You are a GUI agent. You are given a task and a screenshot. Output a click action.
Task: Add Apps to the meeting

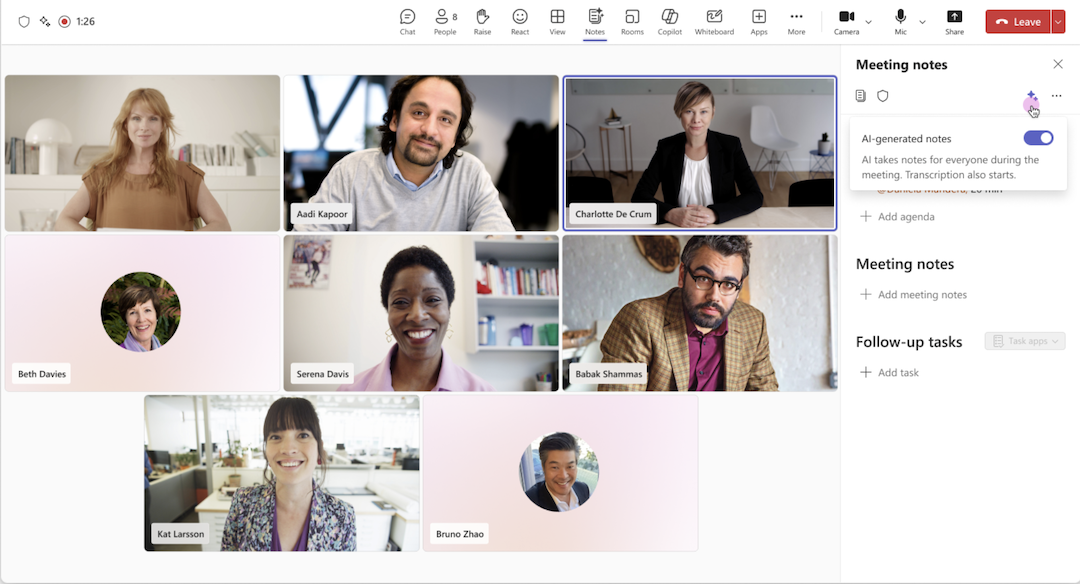click(x=759, y=21)
